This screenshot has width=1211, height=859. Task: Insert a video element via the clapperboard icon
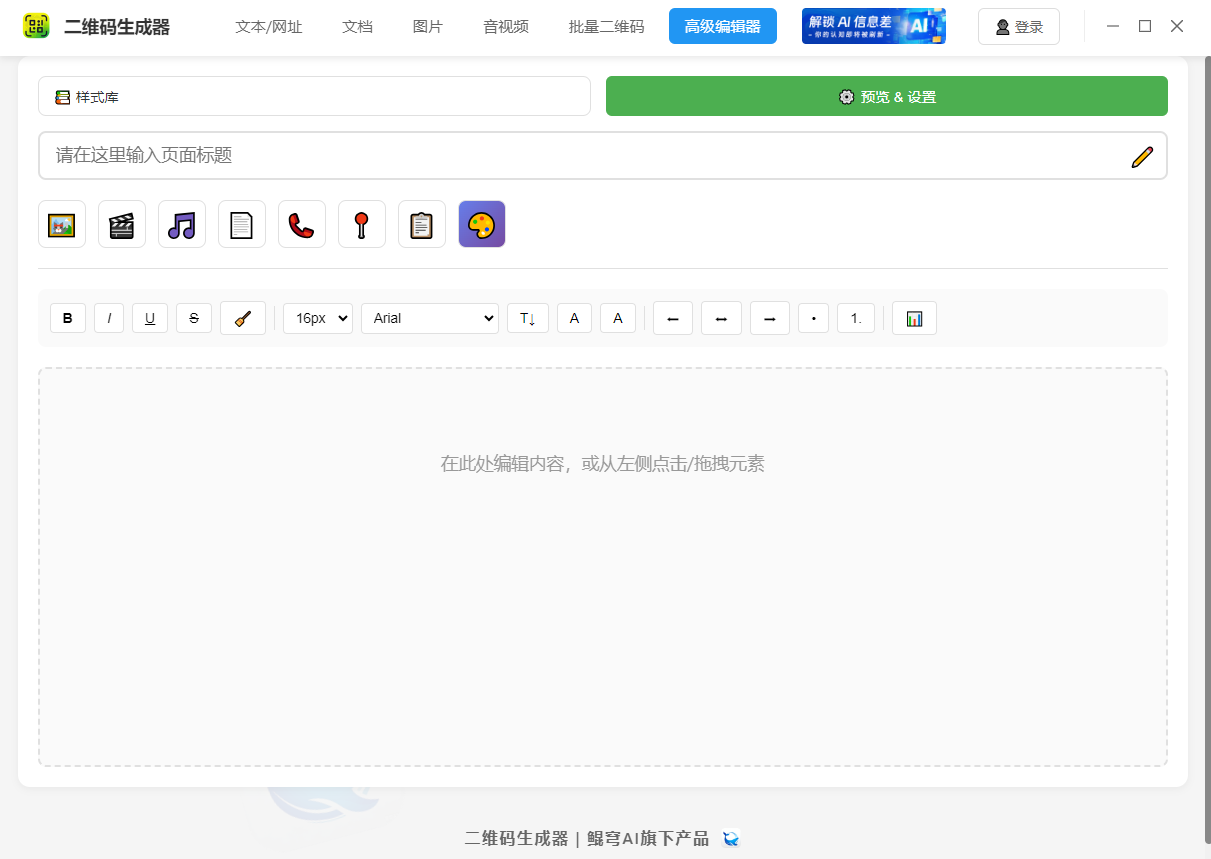(x=122, y=224)
